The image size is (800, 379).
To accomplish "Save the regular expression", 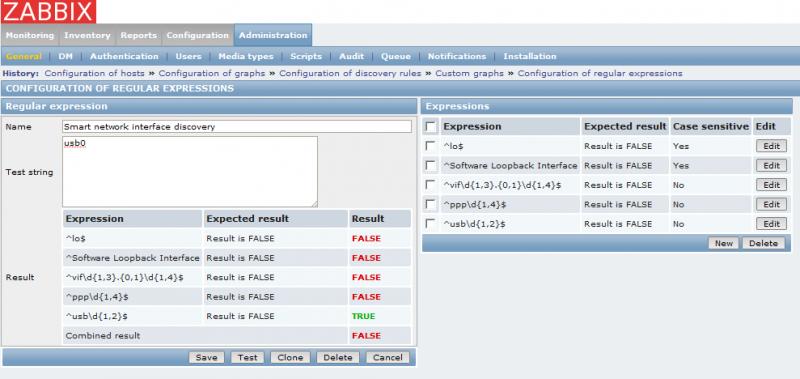I will (207, 358).
